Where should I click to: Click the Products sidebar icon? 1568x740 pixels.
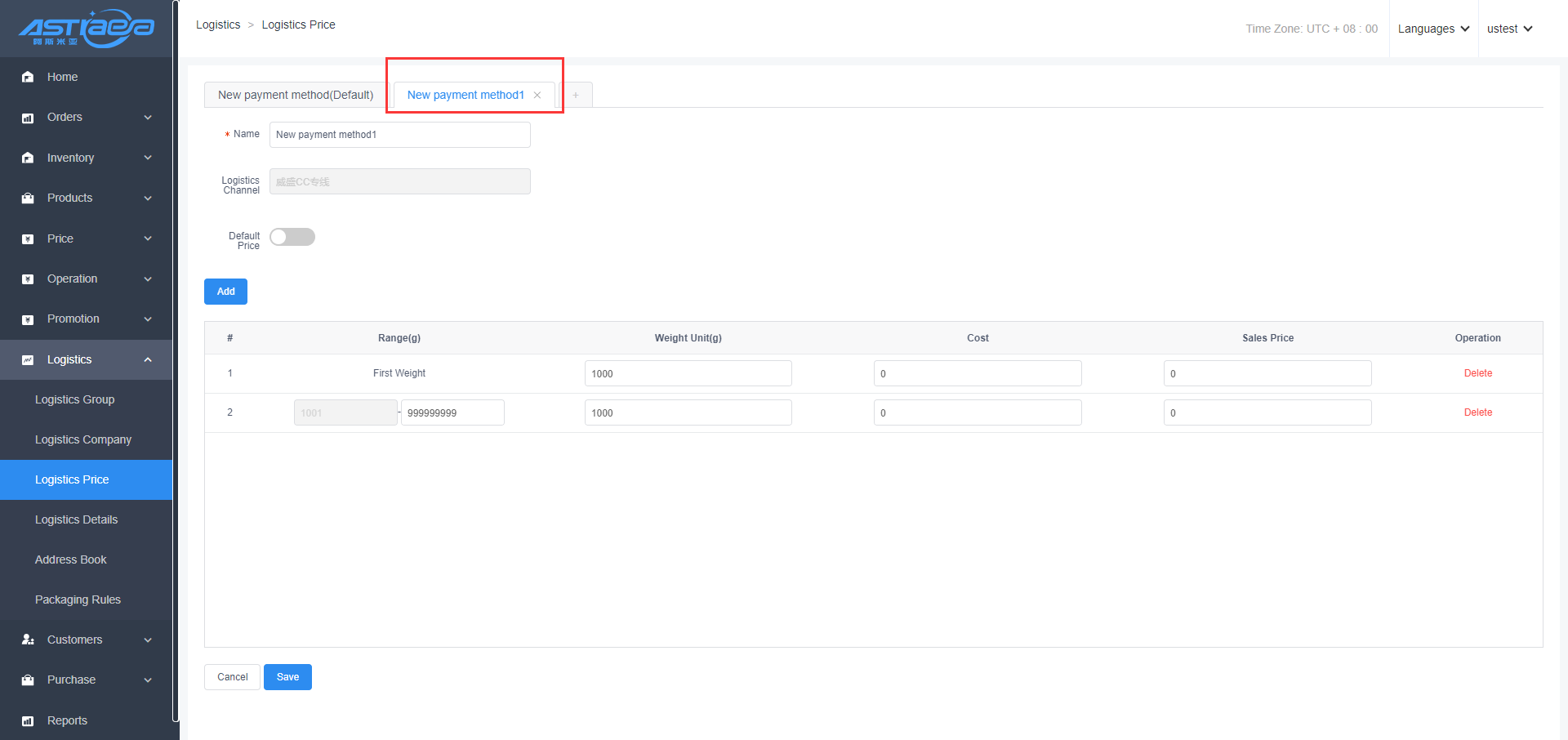point(28,198)
